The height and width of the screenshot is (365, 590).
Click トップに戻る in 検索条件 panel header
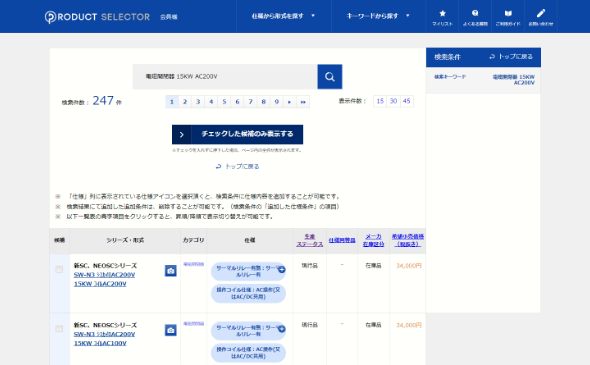(511, 57)
